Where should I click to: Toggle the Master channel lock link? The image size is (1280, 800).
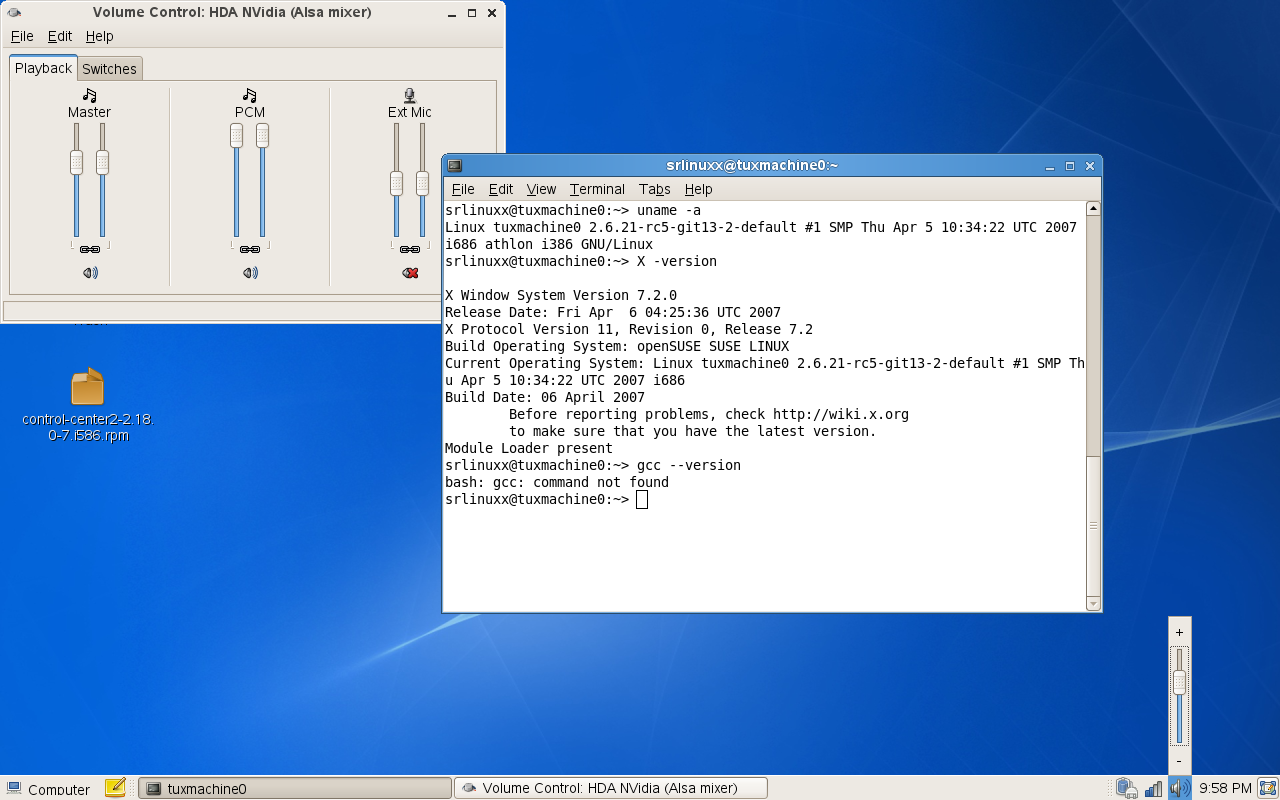coord(90,249)
